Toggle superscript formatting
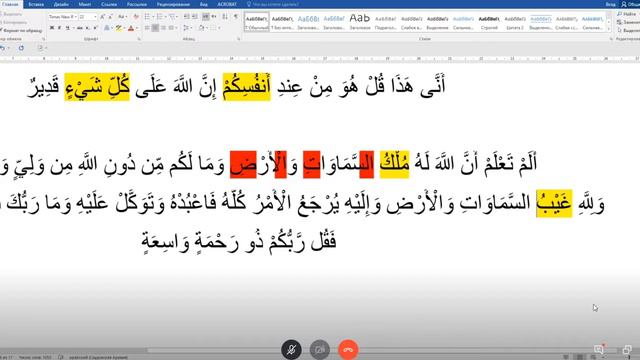 point(95,28)
